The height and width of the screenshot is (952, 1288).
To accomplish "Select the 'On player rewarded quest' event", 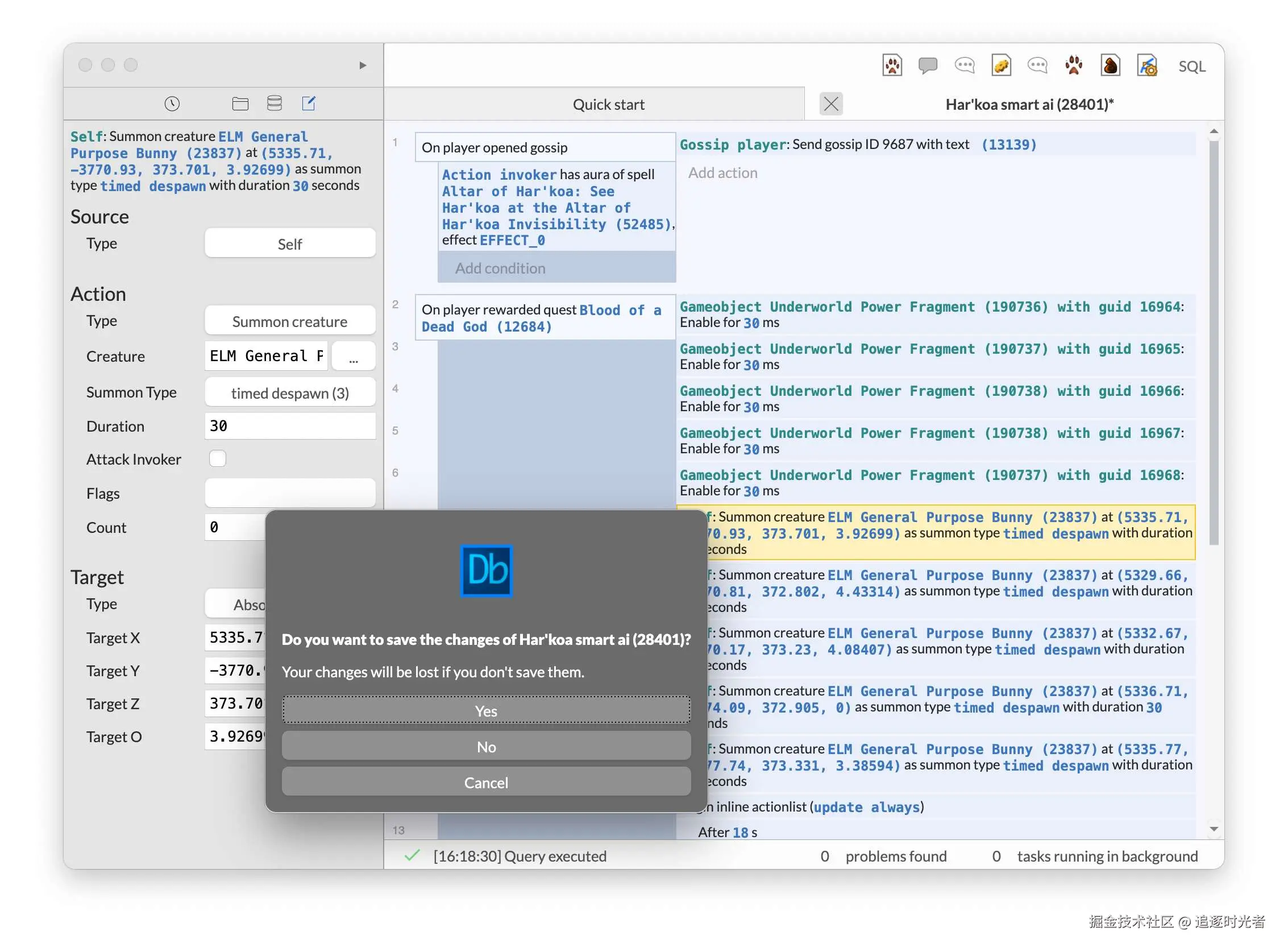I will coord(546,318).
